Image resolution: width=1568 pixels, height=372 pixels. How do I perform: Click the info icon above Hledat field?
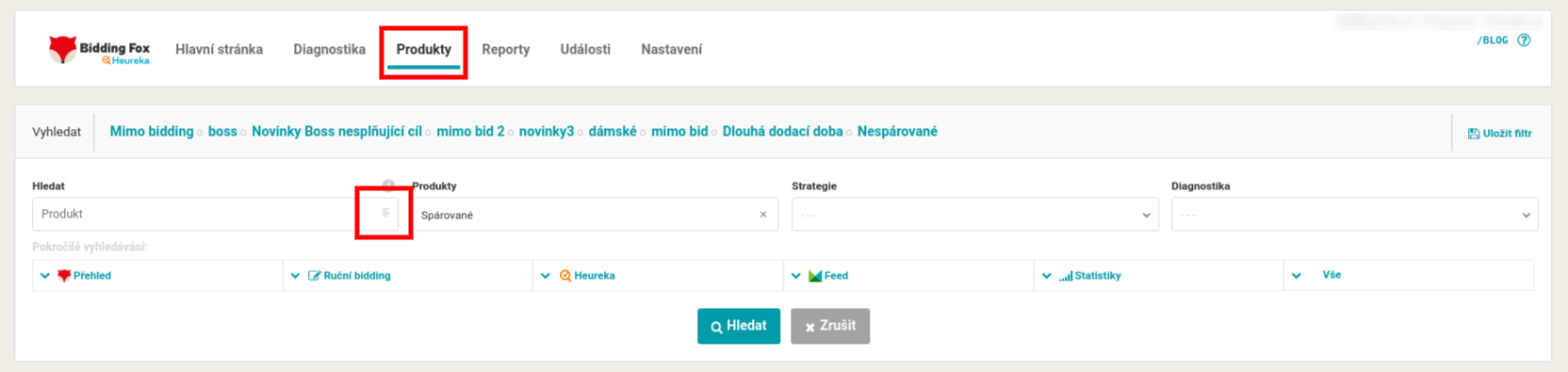388,186
